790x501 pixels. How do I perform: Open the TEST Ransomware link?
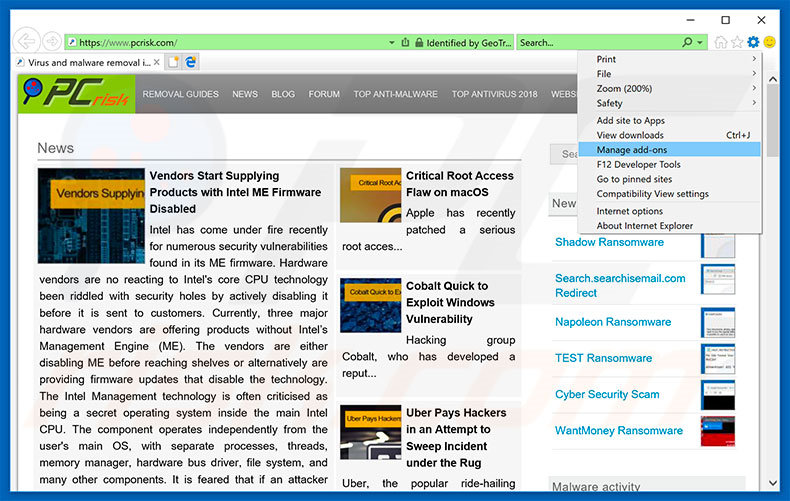[x=603, y=358]
